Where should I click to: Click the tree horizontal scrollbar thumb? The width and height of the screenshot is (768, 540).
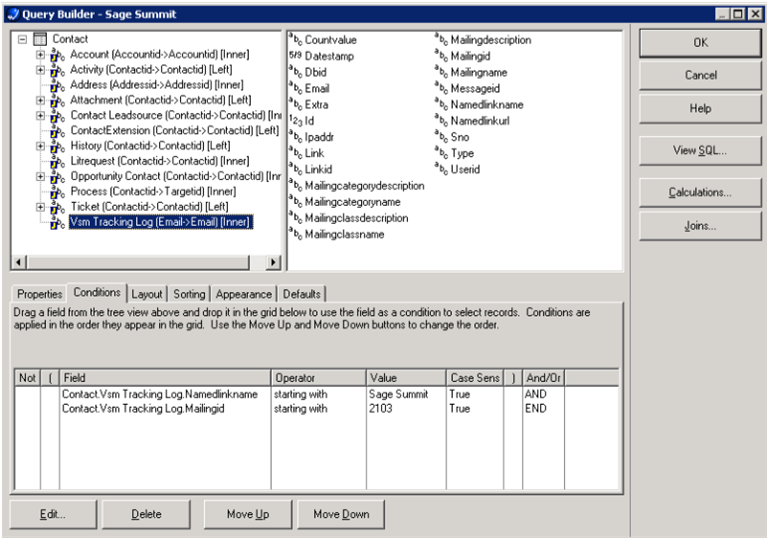(x=138, y=262)
